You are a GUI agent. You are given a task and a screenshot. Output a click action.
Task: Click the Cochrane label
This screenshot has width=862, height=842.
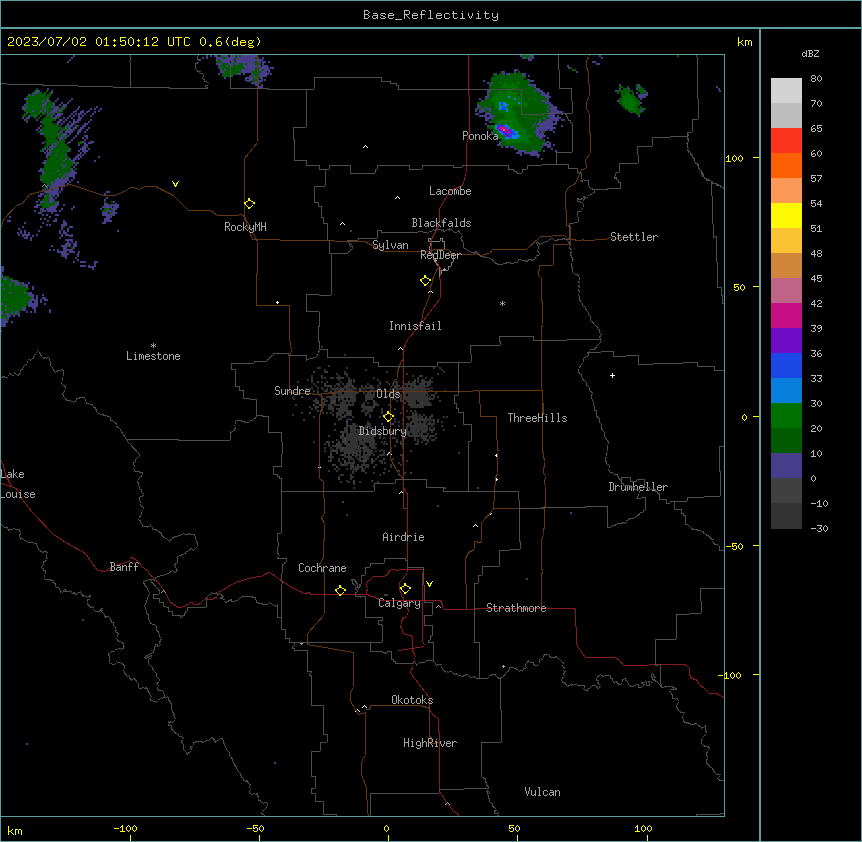[322, 568]
